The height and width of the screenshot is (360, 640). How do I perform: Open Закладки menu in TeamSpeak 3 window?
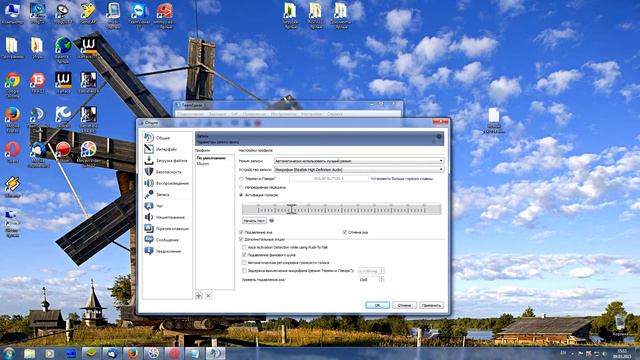pyautogui.click(x=217, y=114)
